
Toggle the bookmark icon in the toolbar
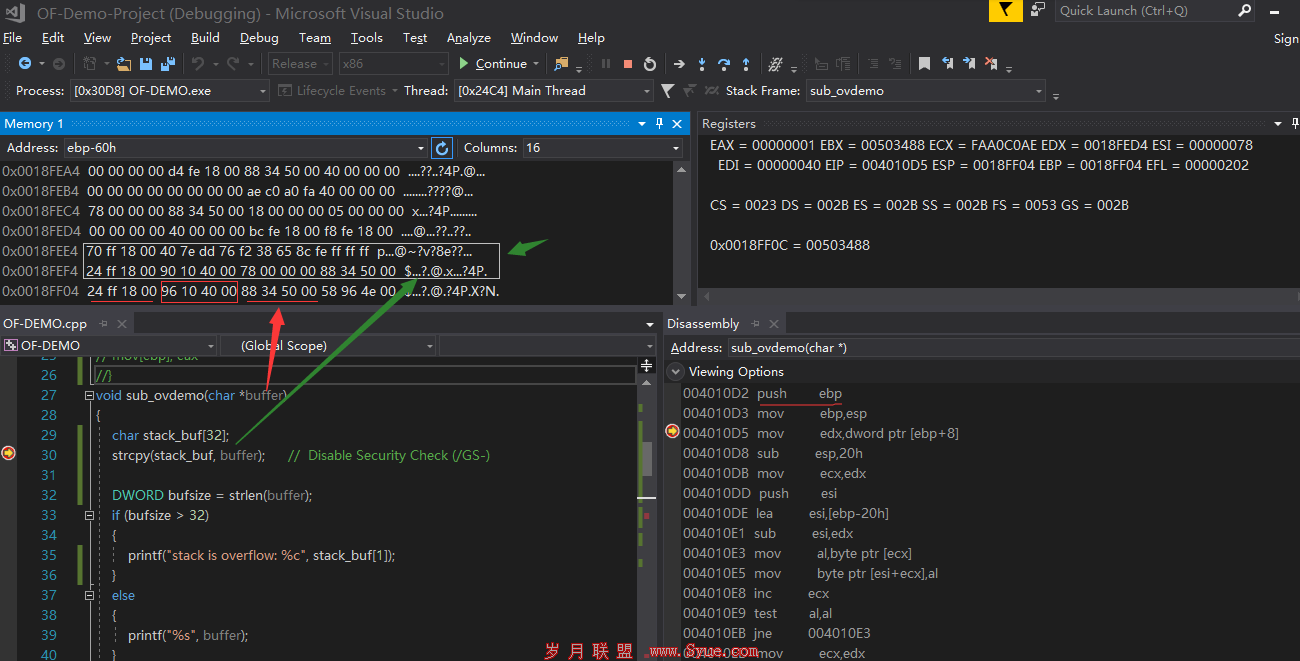(925, 64)
